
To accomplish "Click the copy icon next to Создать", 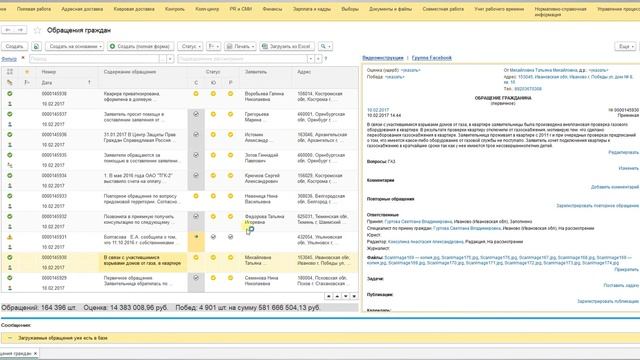I will tap(36, 47).
